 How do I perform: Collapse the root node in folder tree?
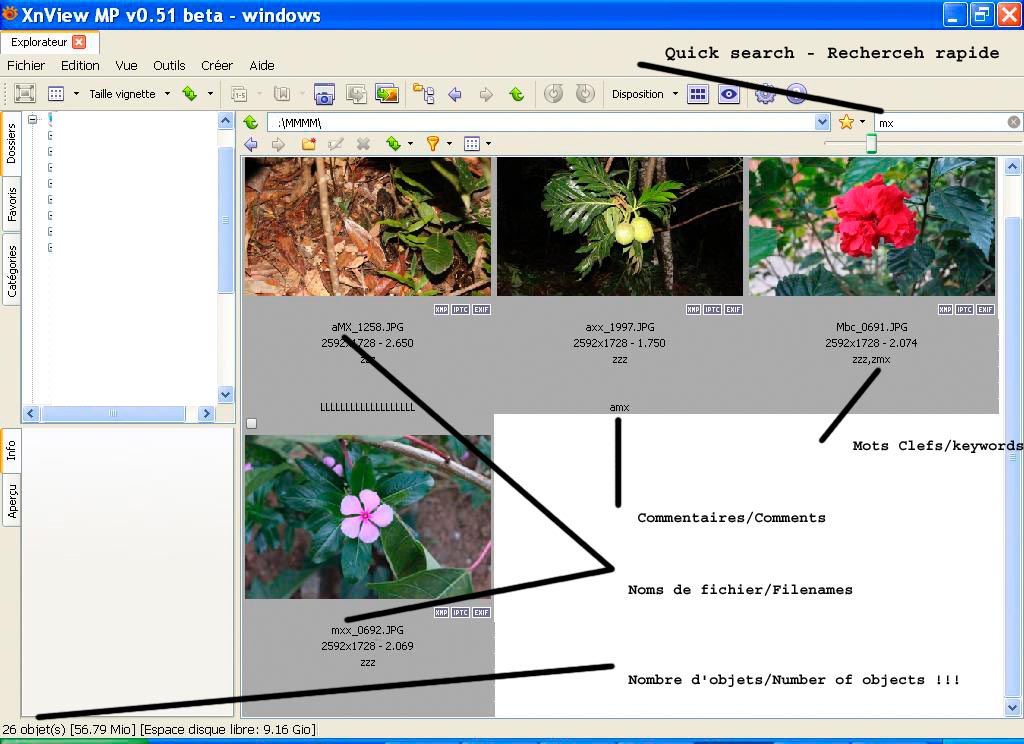pos(32,120)
